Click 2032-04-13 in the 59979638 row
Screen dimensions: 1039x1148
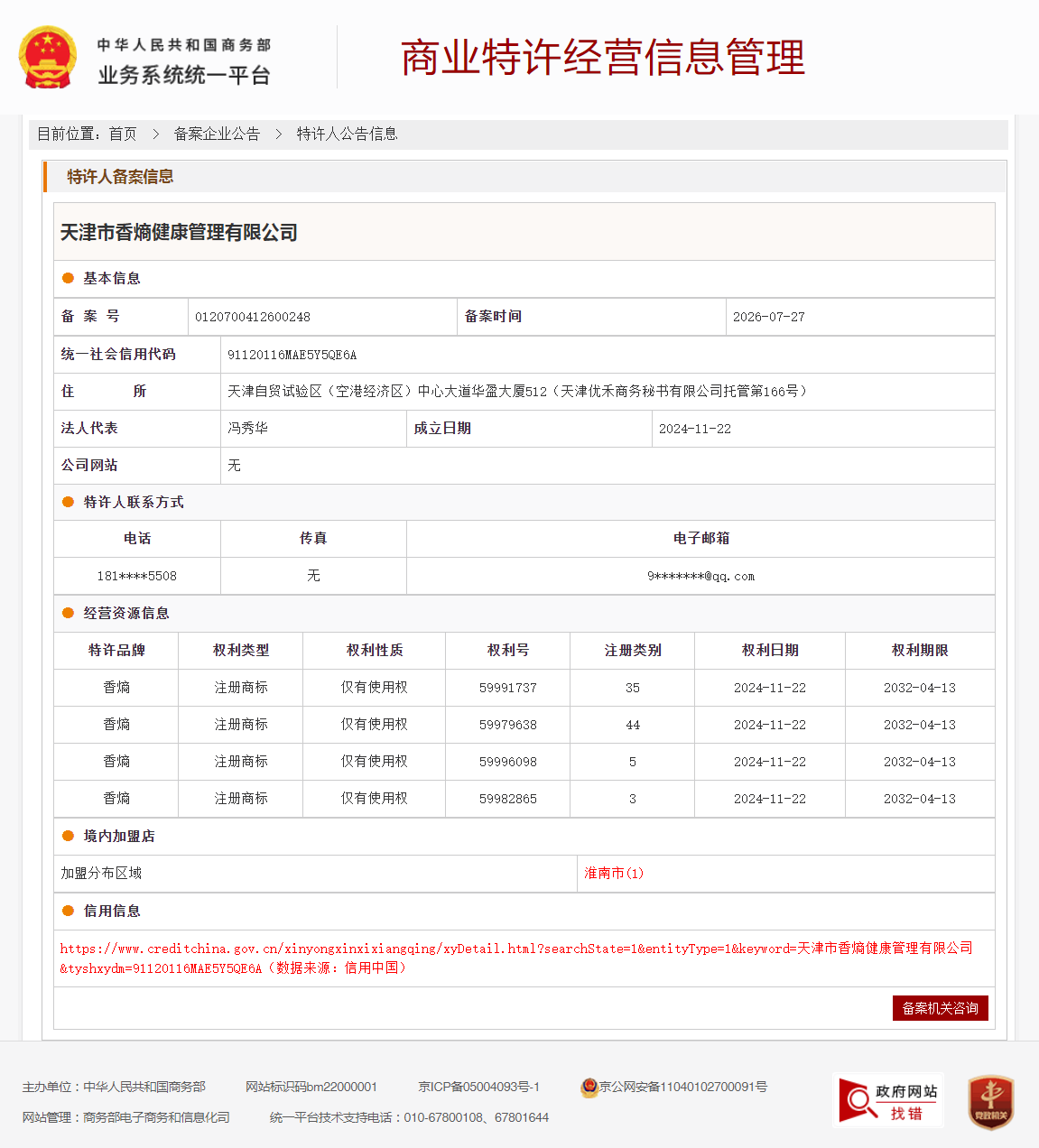click(920, 725)
